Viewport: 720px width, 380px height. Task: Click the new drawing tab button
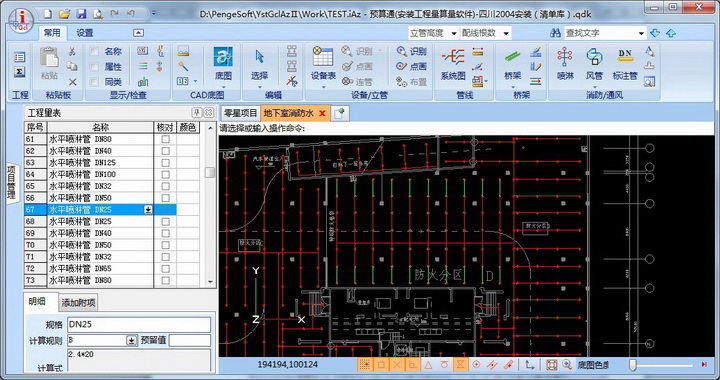coord(339,113)
